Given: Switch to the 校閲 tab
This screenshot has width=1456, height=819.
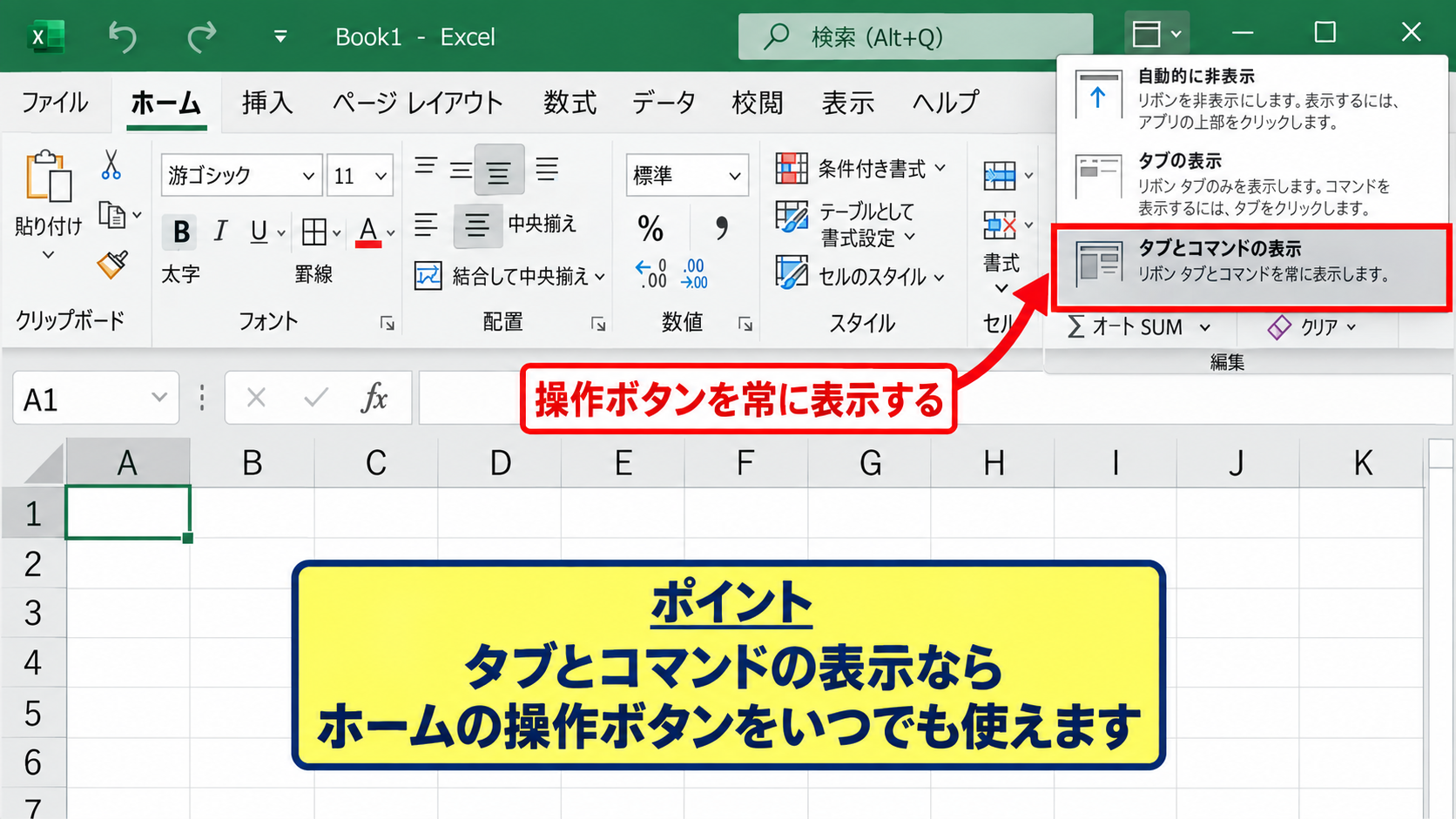Looking at the screenshot, I should pyautogui.click(x=757, y=103).
